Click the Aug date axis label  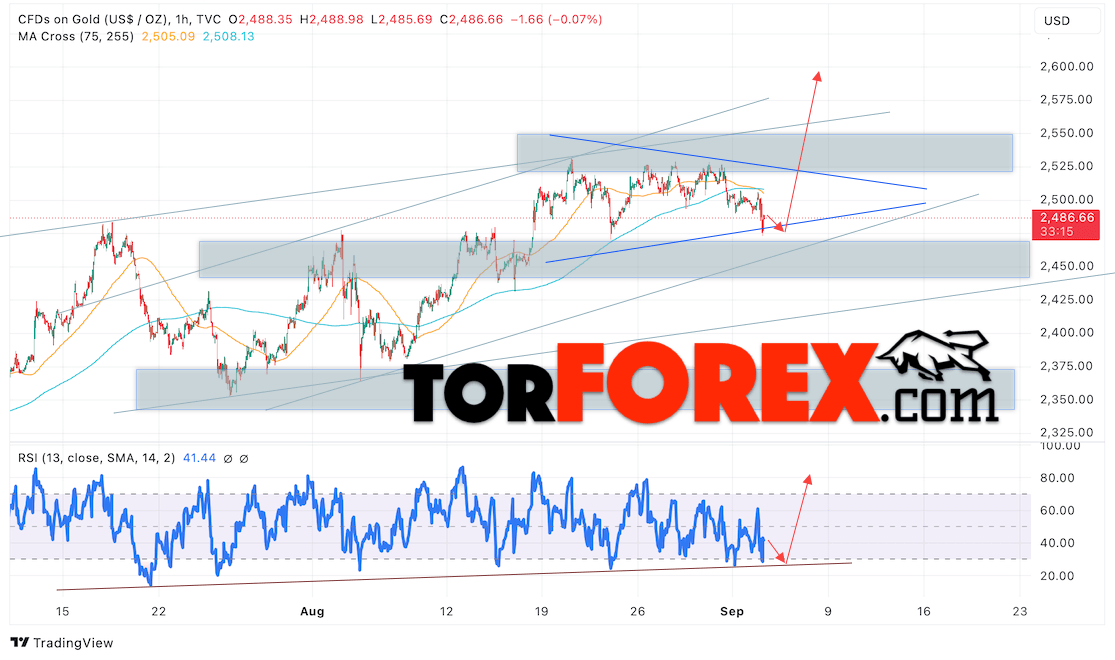point(312,612)
